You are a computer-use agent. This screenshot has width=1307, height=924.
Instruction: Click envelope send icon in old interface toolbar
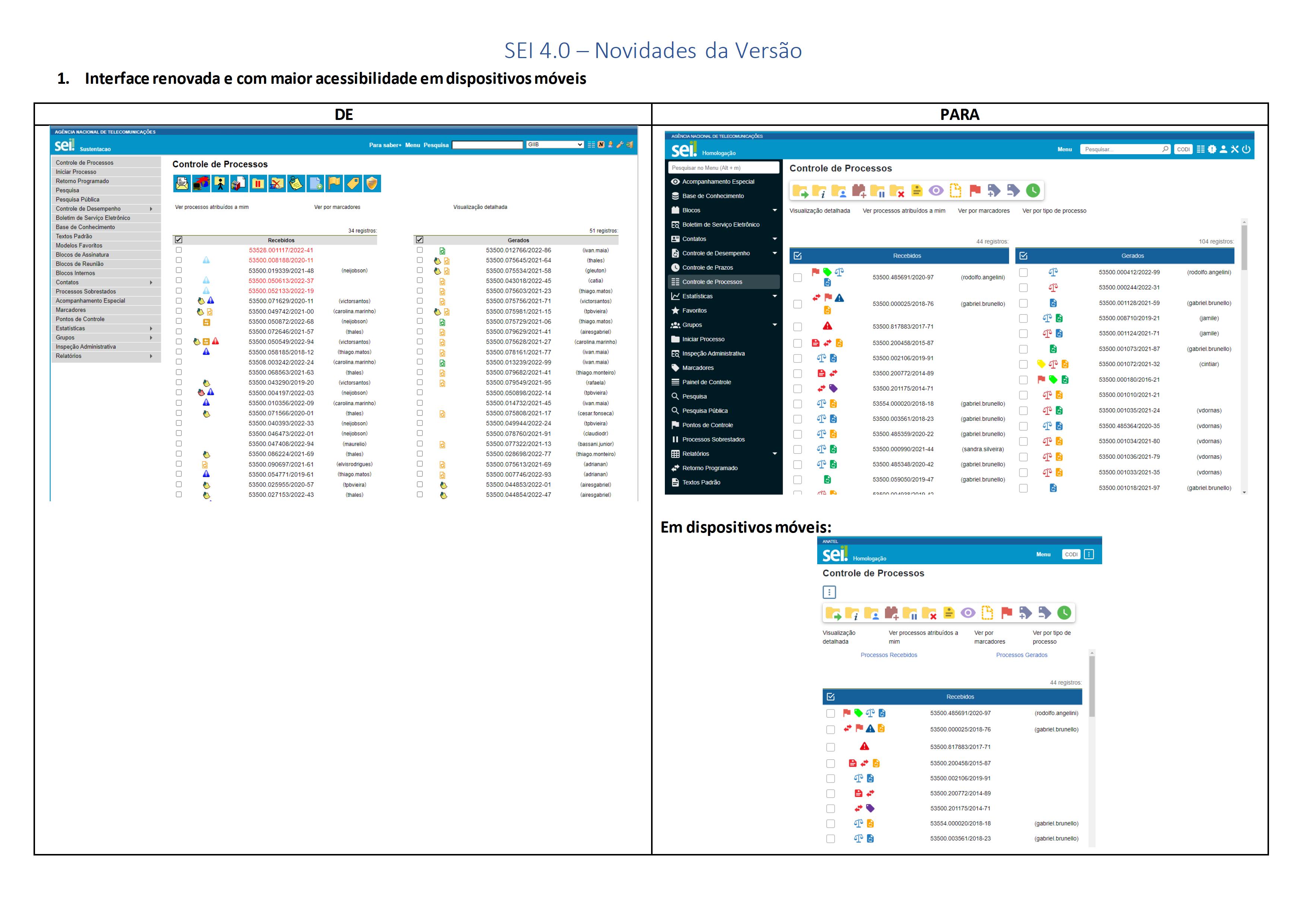[182, 183]
